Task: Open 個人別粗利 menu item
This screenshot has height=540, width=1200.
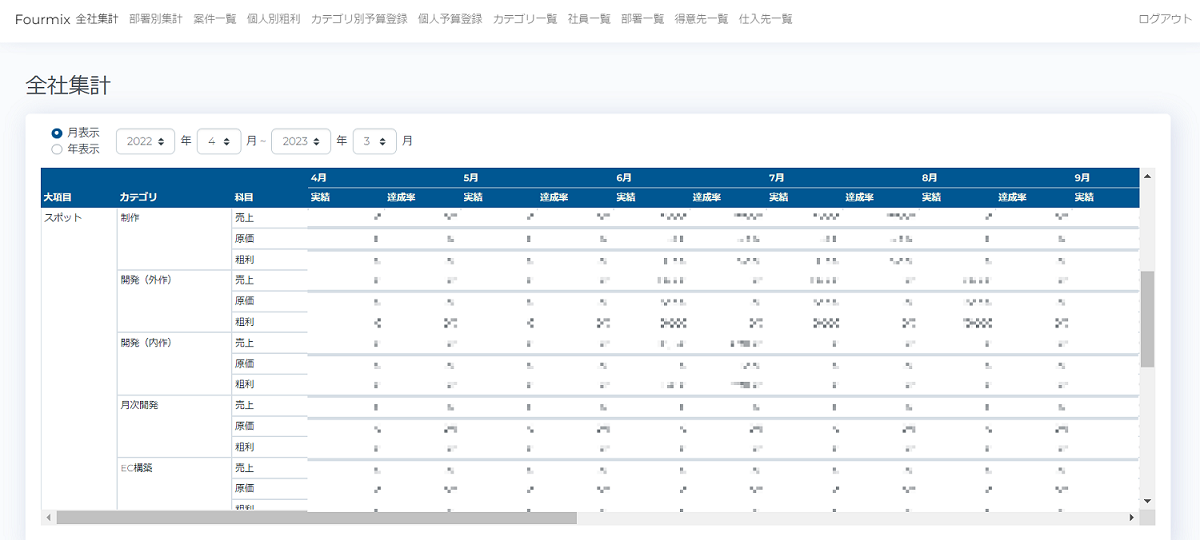Action: (x=273, y=19)
